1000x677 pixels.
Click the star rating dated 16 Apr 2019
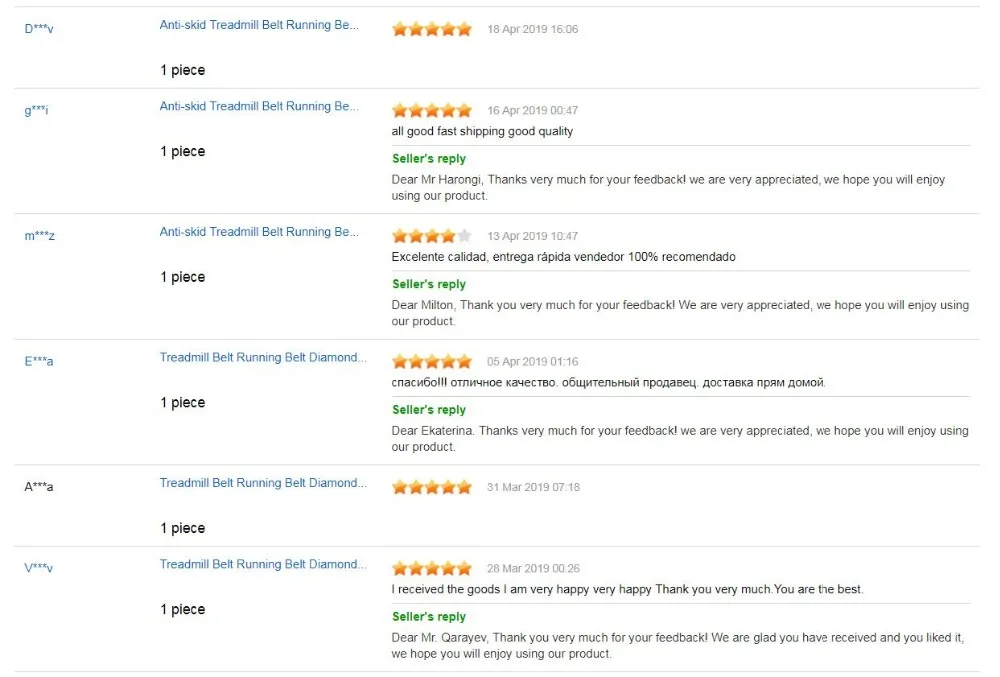pyautogui.click(x=432, y=110)
